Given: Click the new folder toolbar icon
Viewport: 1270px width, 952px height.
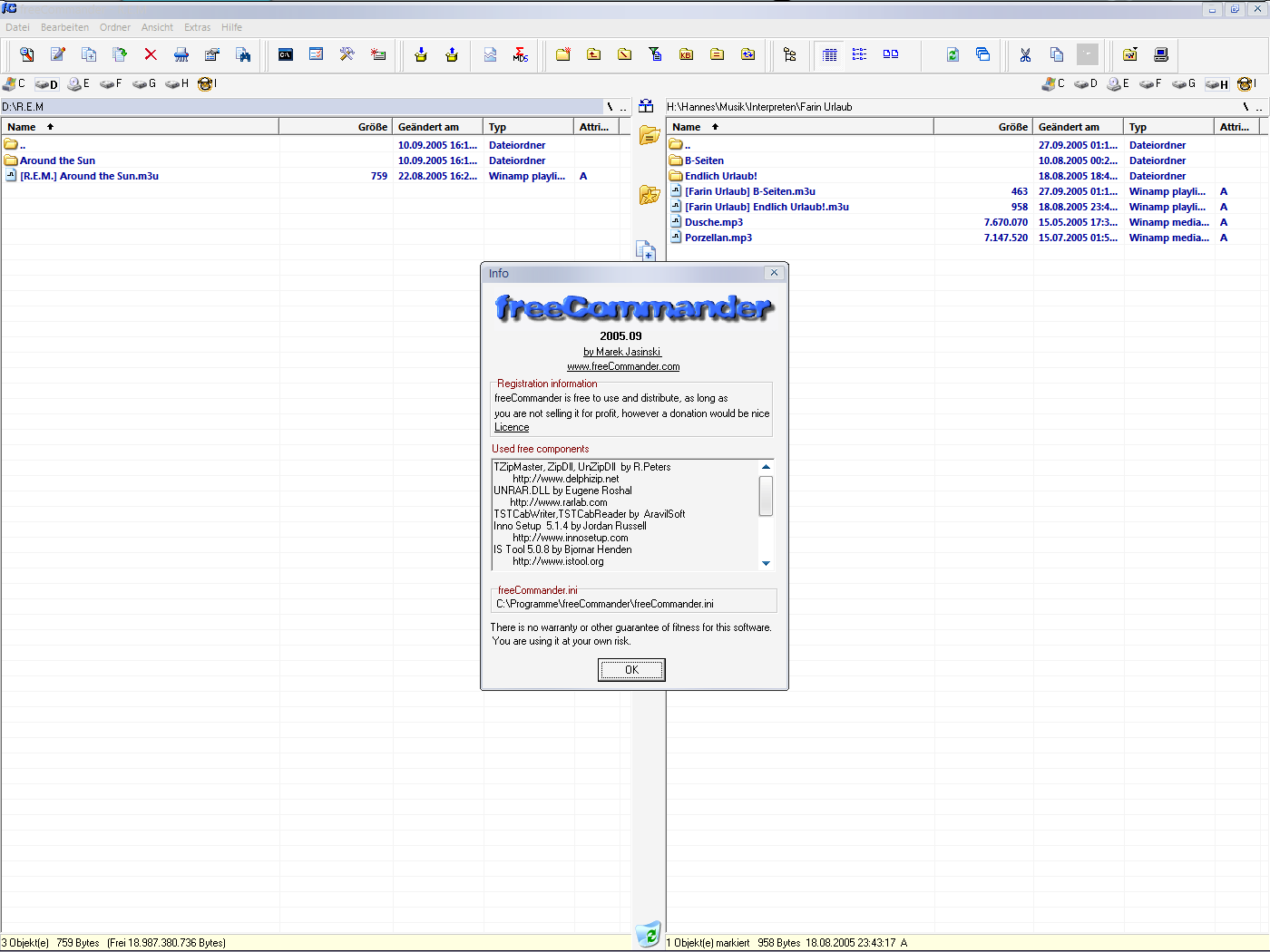Looking at the screenshot, I should (x=563, y=54).
